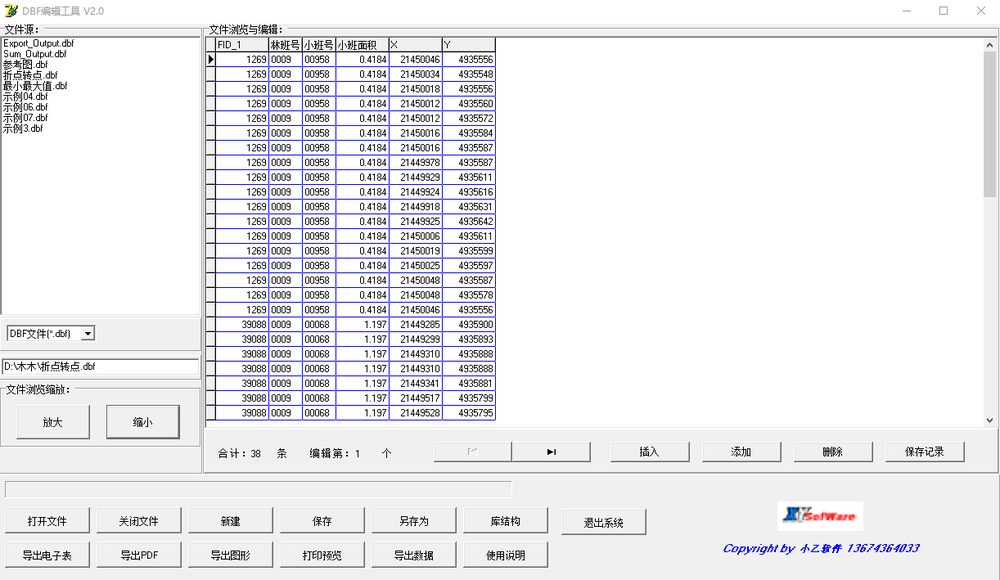
Task: Click X cell value 21449285
Action: 415,325
